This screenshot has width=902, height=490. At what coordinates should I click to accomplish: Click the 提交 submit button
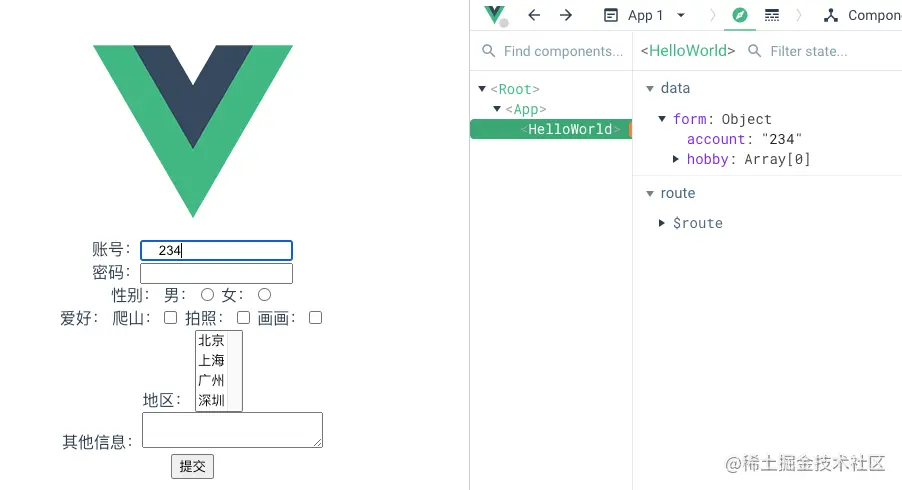pyautogui.click(x=192, y=466)
